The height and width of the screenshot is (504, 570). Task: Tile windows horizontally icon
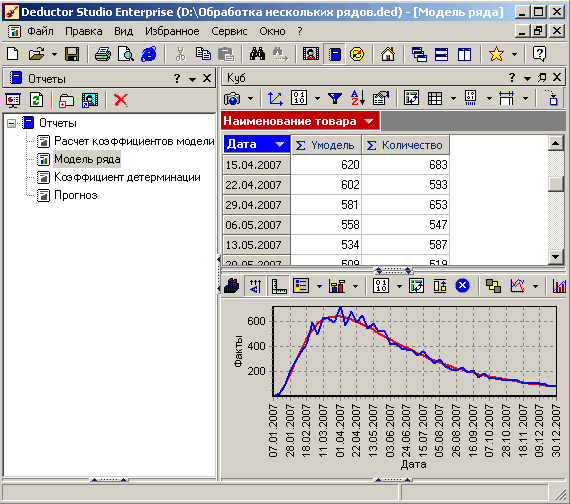441,54
